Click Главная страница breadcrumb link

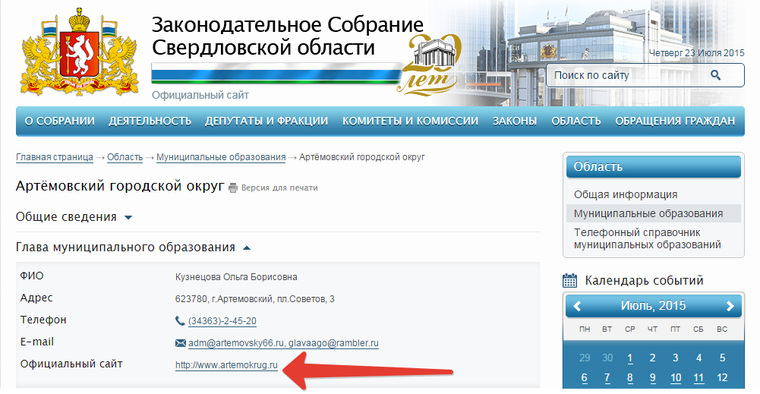(54, 157)
